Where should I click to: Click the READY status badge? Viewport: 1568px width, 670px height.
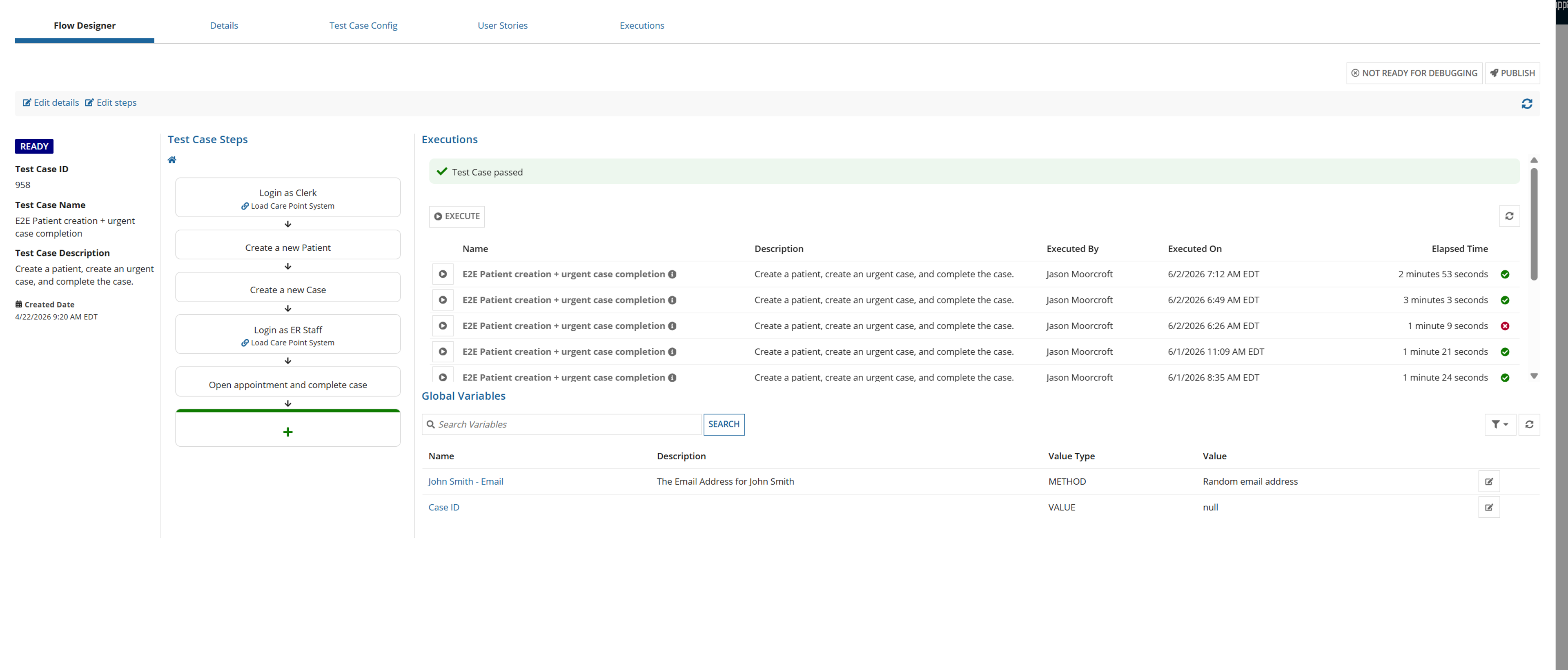(34, 146)
